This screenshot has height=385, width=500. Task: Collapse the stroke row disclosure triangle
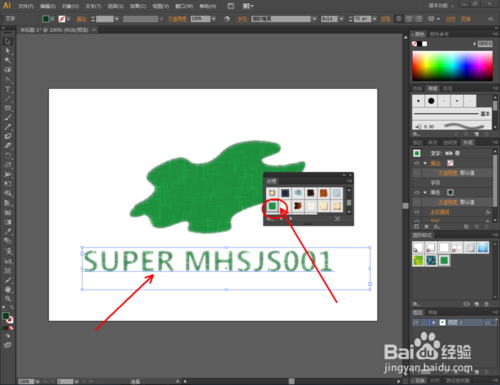pos(425,163)
